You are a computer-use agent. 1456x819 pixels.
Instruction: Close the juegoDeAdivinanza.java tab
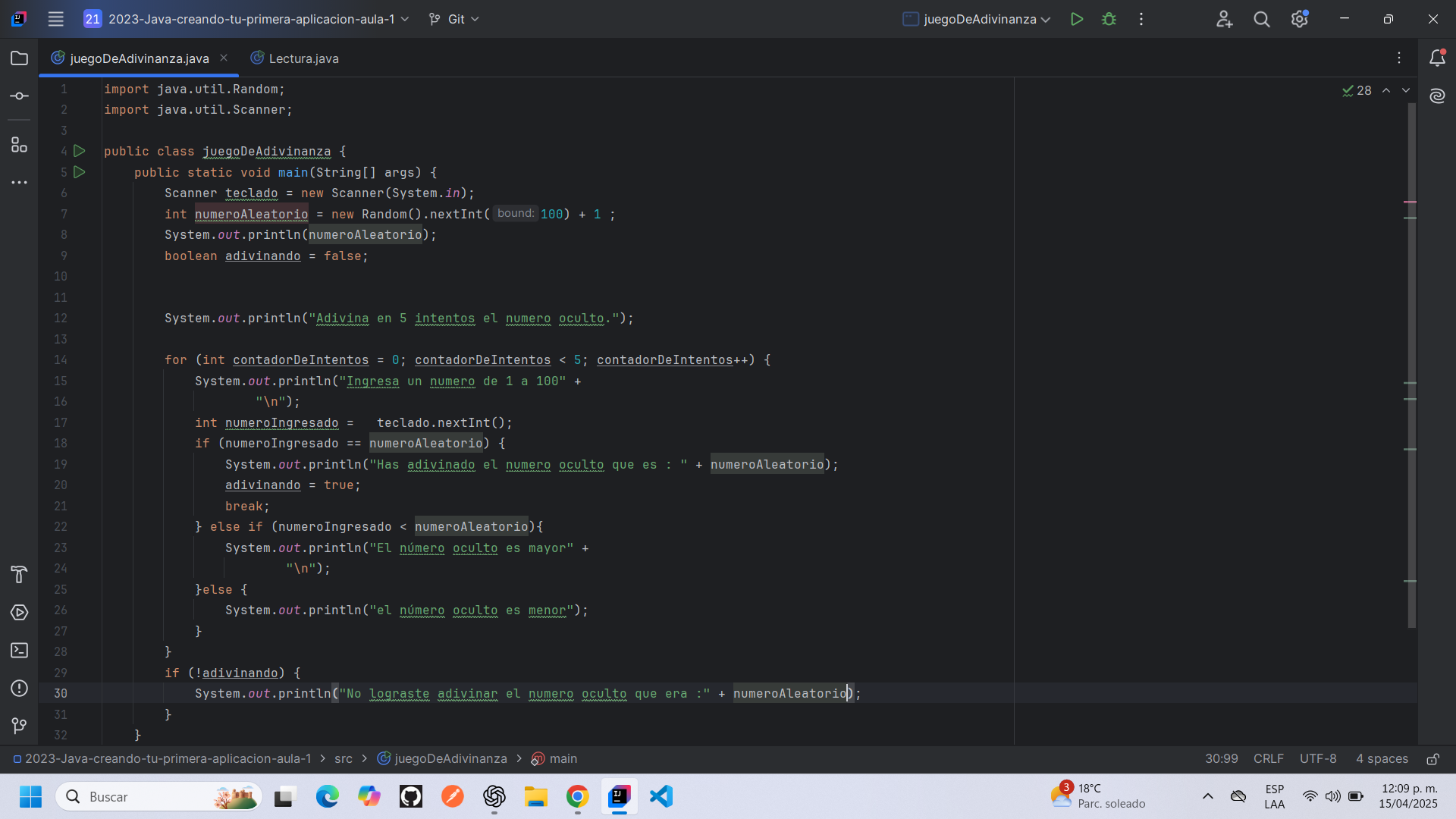(x=224, y=58)
